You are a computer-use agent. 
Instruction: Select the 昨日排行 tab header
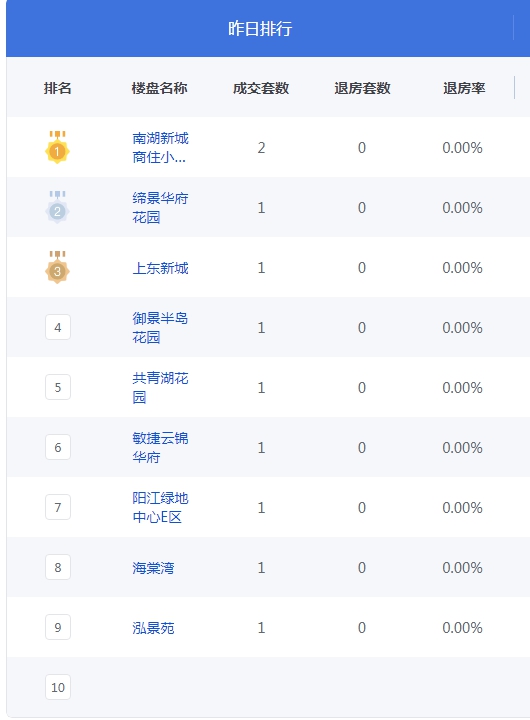pos(260,28)
